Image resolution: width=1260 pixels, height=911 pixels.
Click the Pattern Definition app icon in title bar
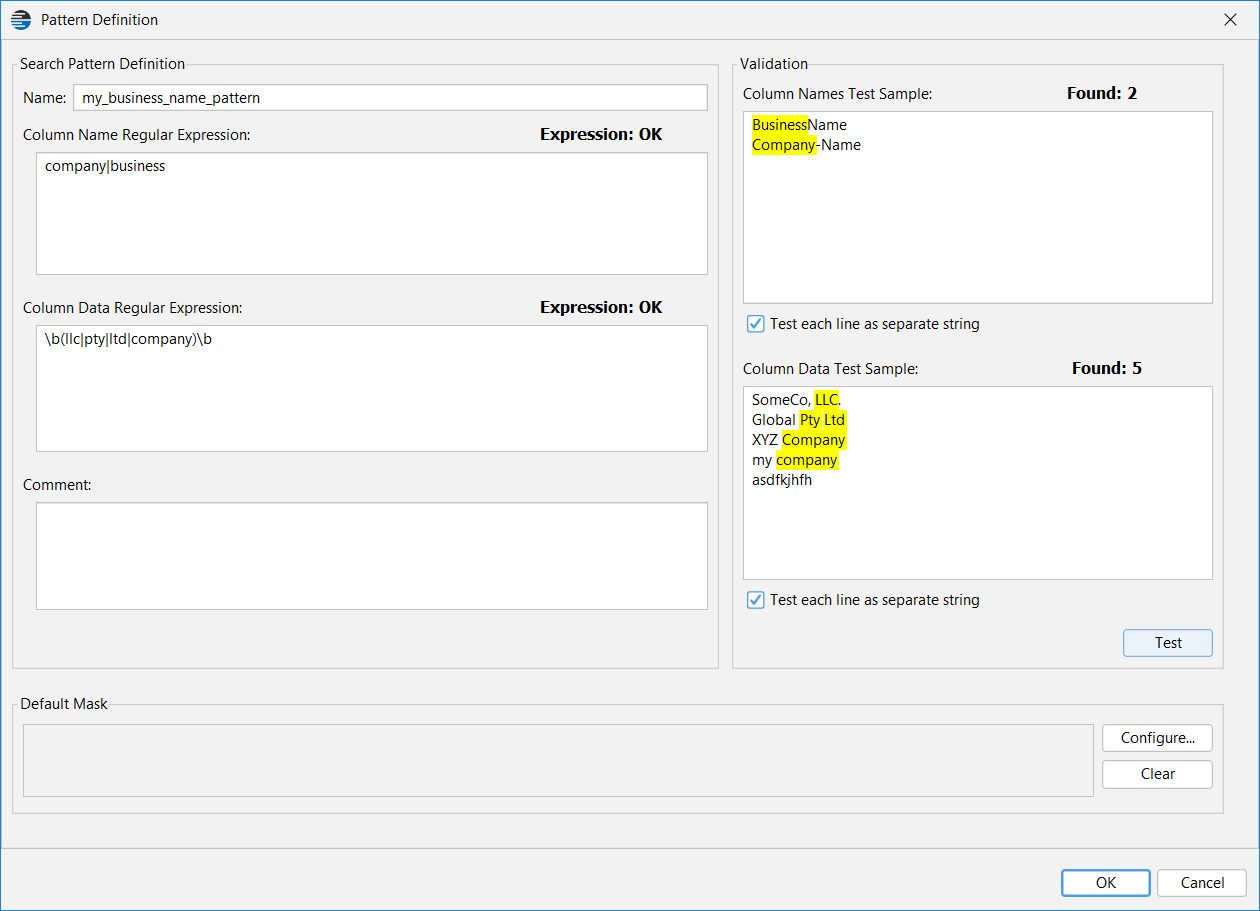click(x=21, y=20)
